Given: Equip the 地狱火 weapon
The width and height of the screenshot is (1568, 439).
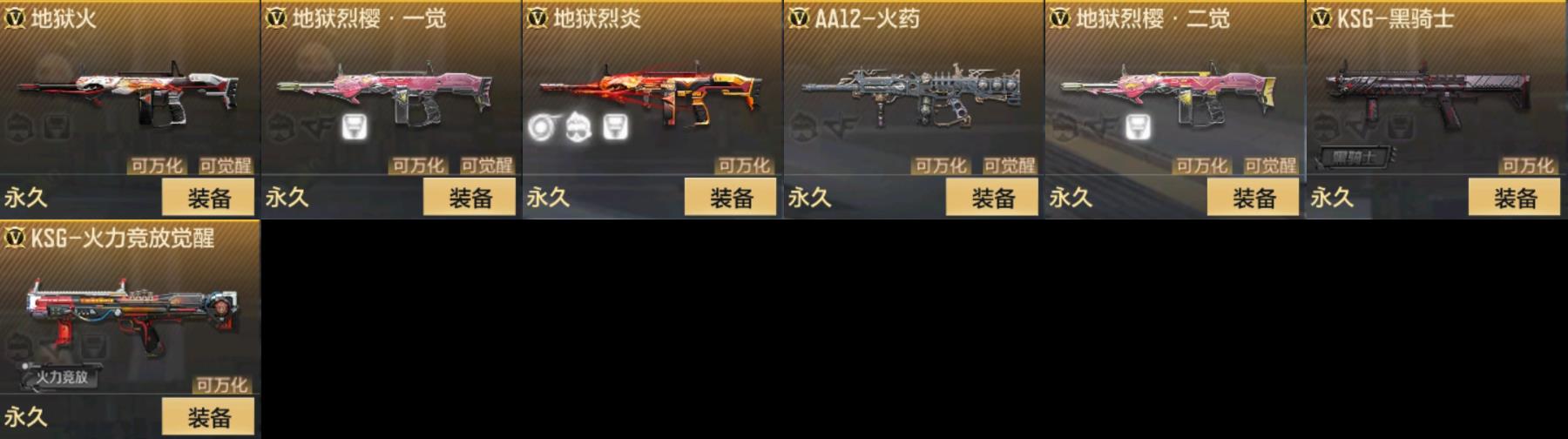Looking at the screenshot, I should (209, 198).
